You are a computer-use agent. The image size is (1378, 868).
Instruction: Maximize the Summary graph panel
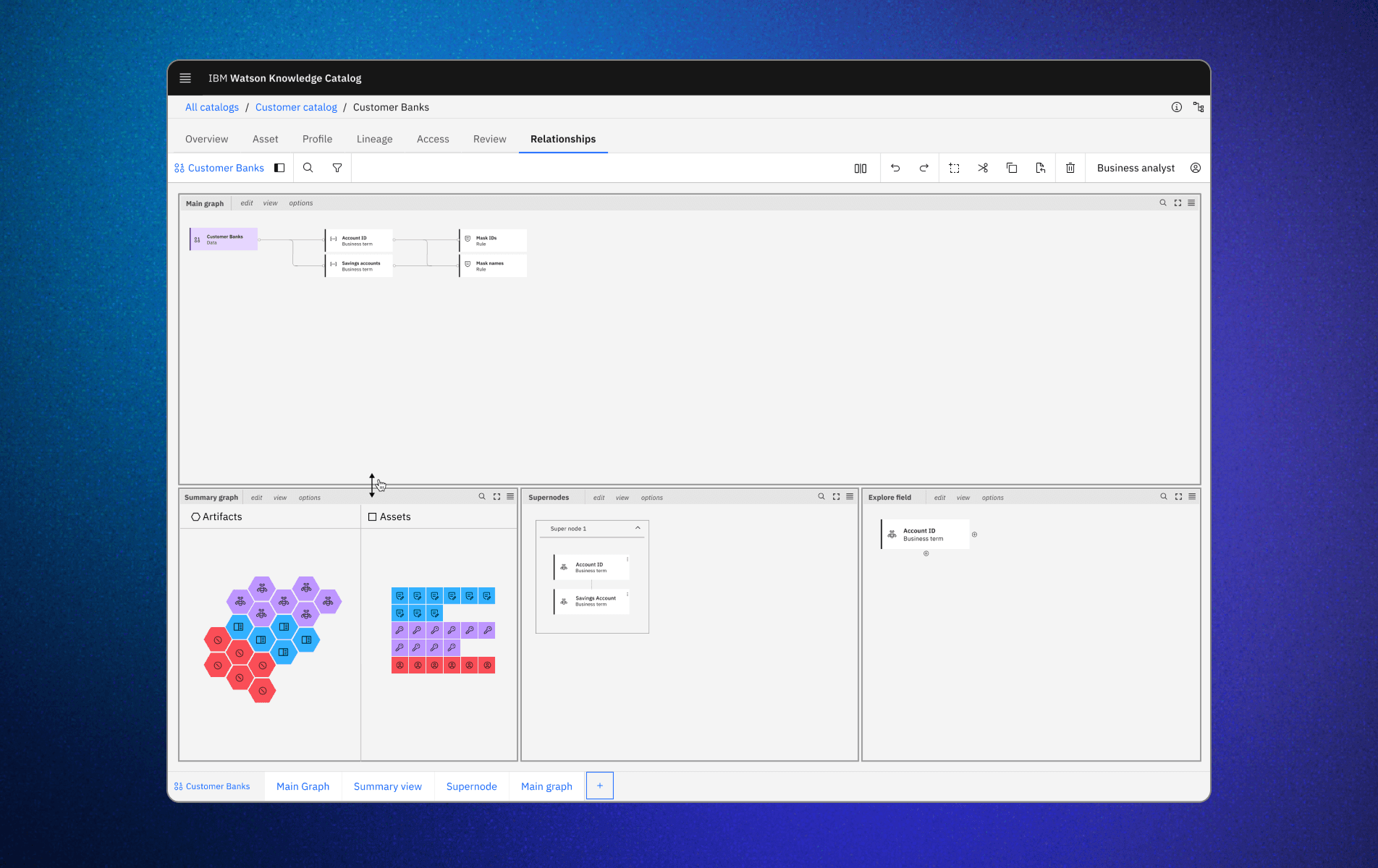tap(496, 497)
